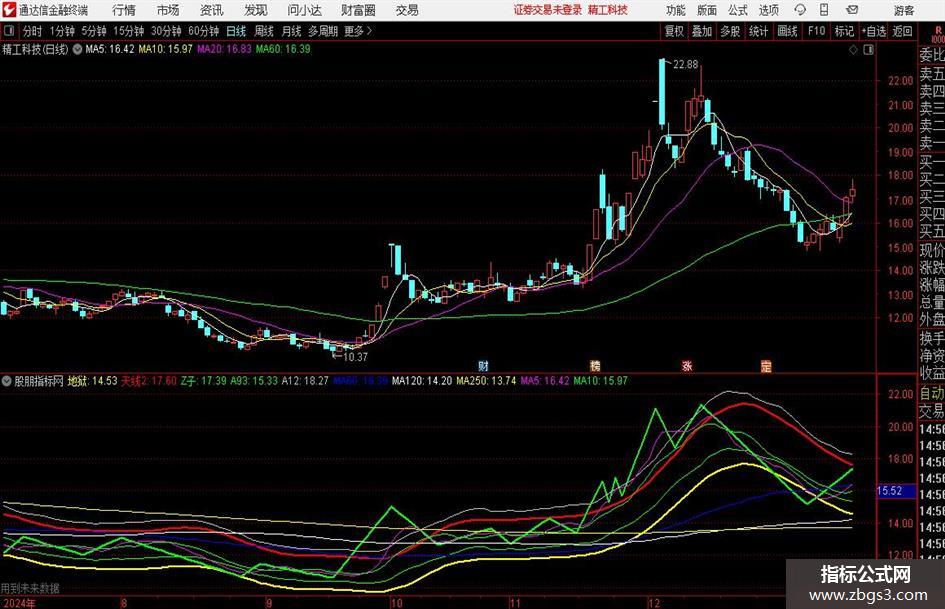Click the 定 event marker on chart

coord(766,365)
